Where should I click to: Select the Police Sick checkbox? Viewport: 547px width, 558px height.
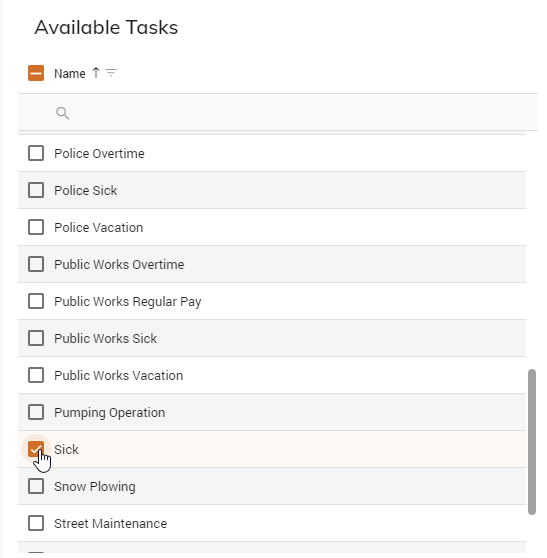click(x=36, y=190)
